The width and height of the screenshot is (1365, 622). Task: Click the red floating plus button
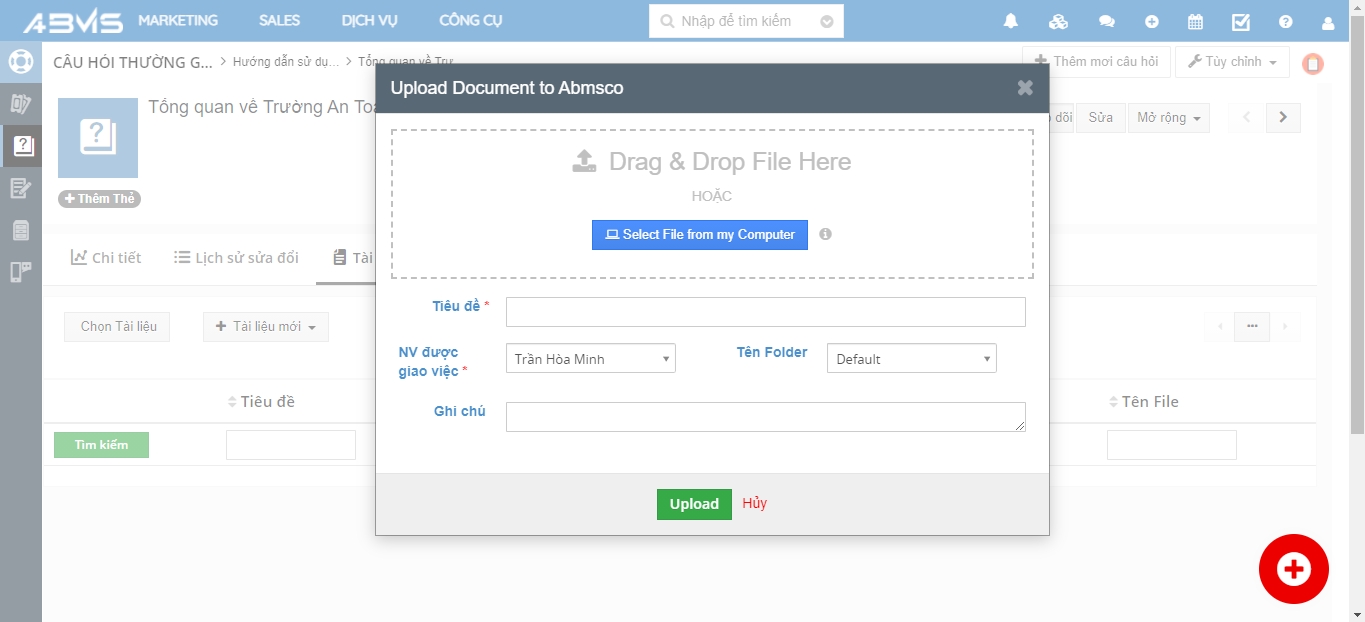[x=1293, y=569]
